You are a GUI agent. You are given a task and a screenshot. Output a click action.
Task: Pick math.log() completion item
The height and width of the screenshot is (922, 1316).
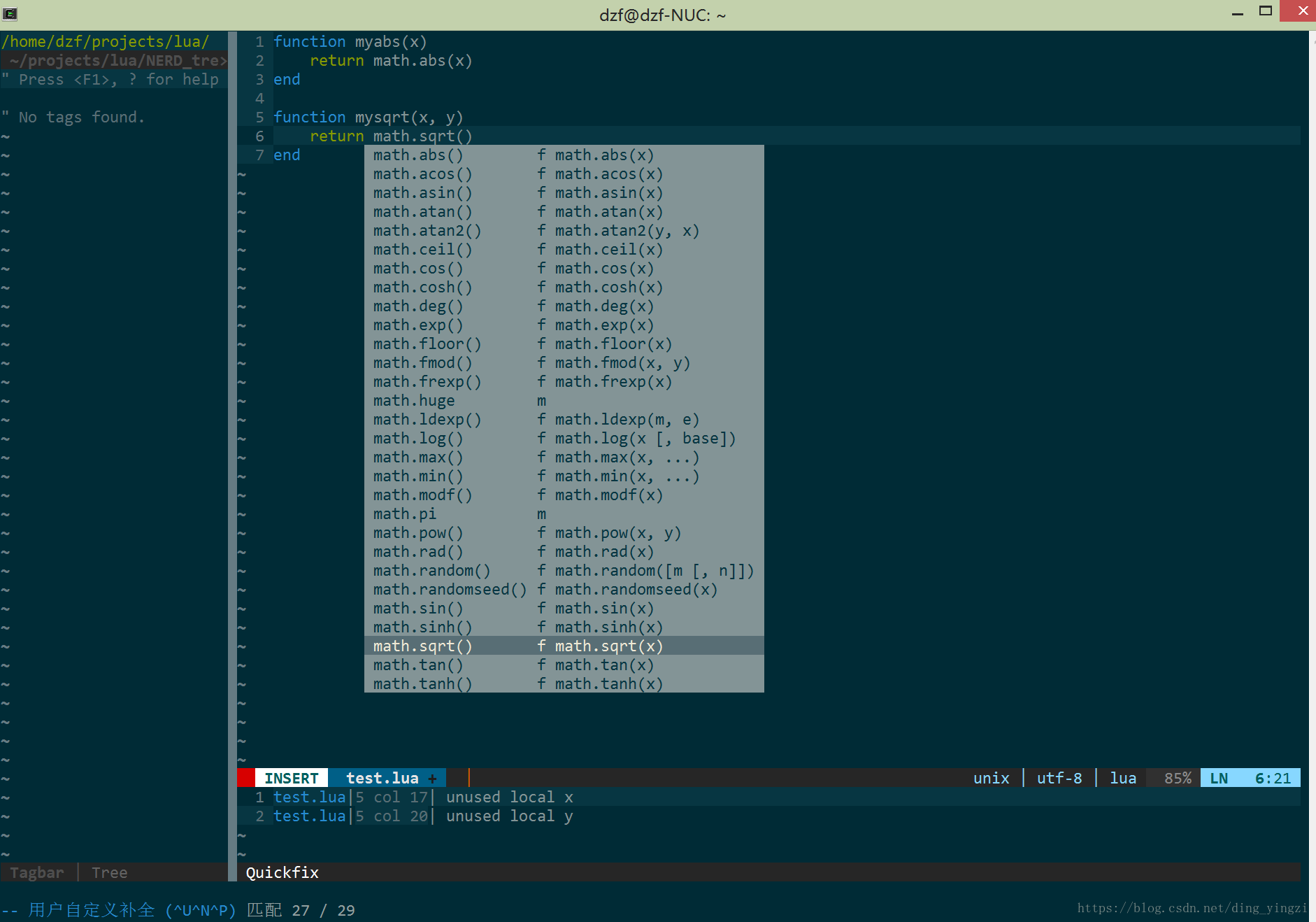(564, 439)
